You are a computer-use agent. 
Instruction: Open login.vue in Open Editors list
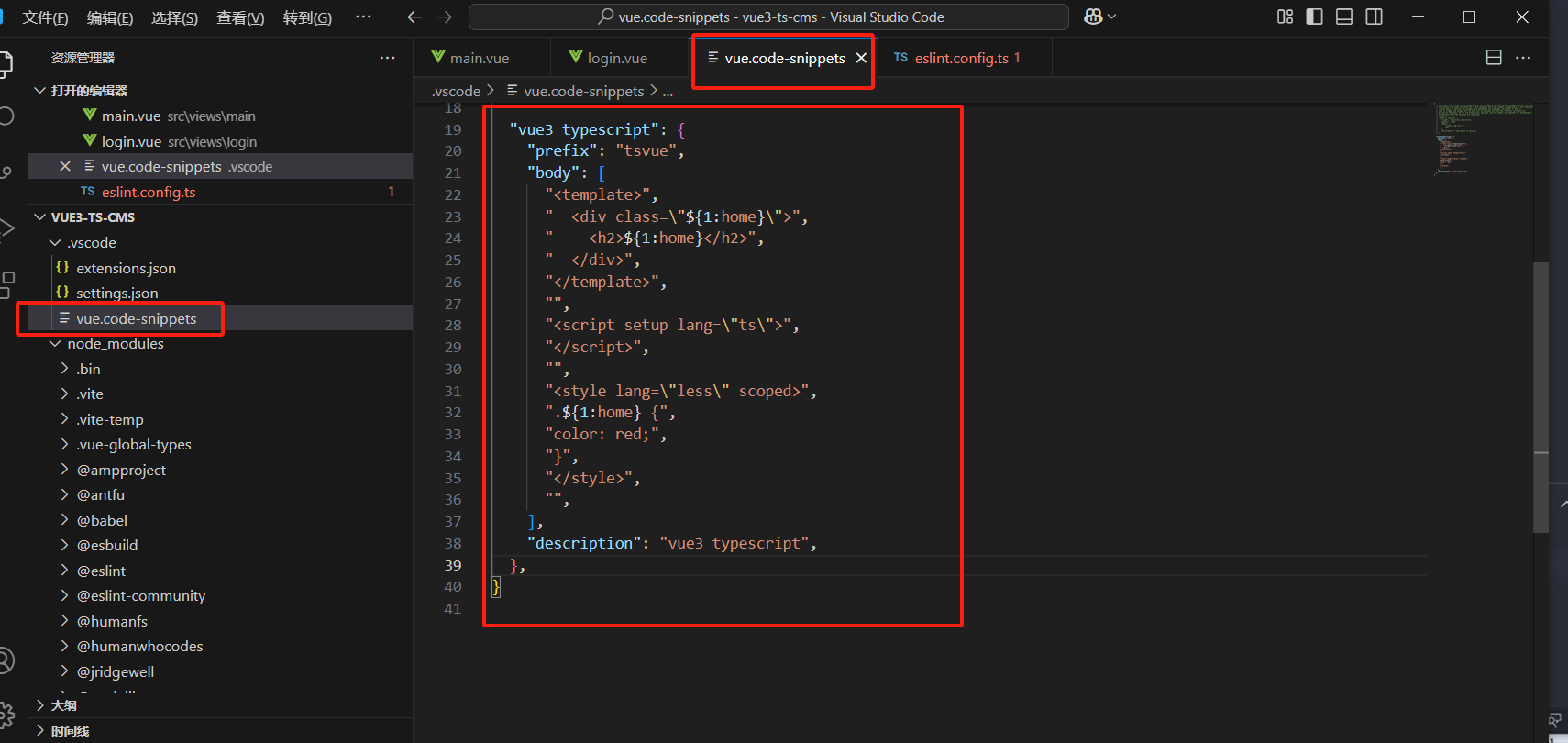(x=220, y=141)
